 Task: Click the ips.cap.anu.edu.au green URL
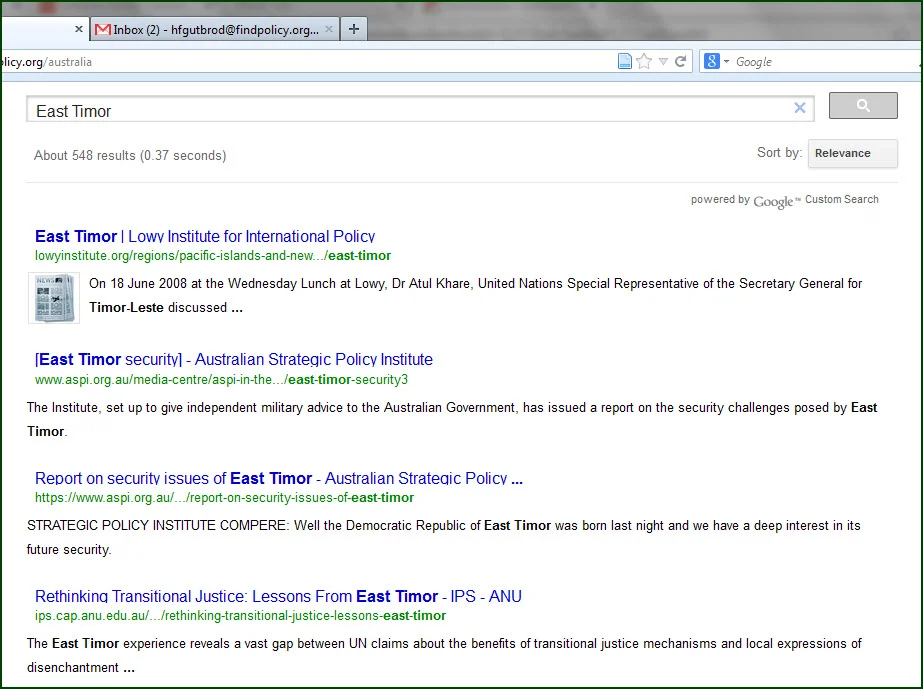(x=240, y=615)
